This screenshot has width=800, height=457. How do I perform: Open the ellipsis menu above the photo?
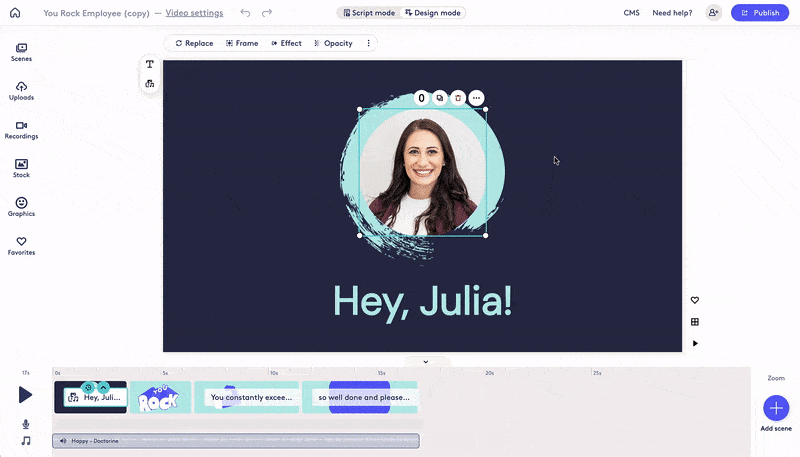[476, 98]
